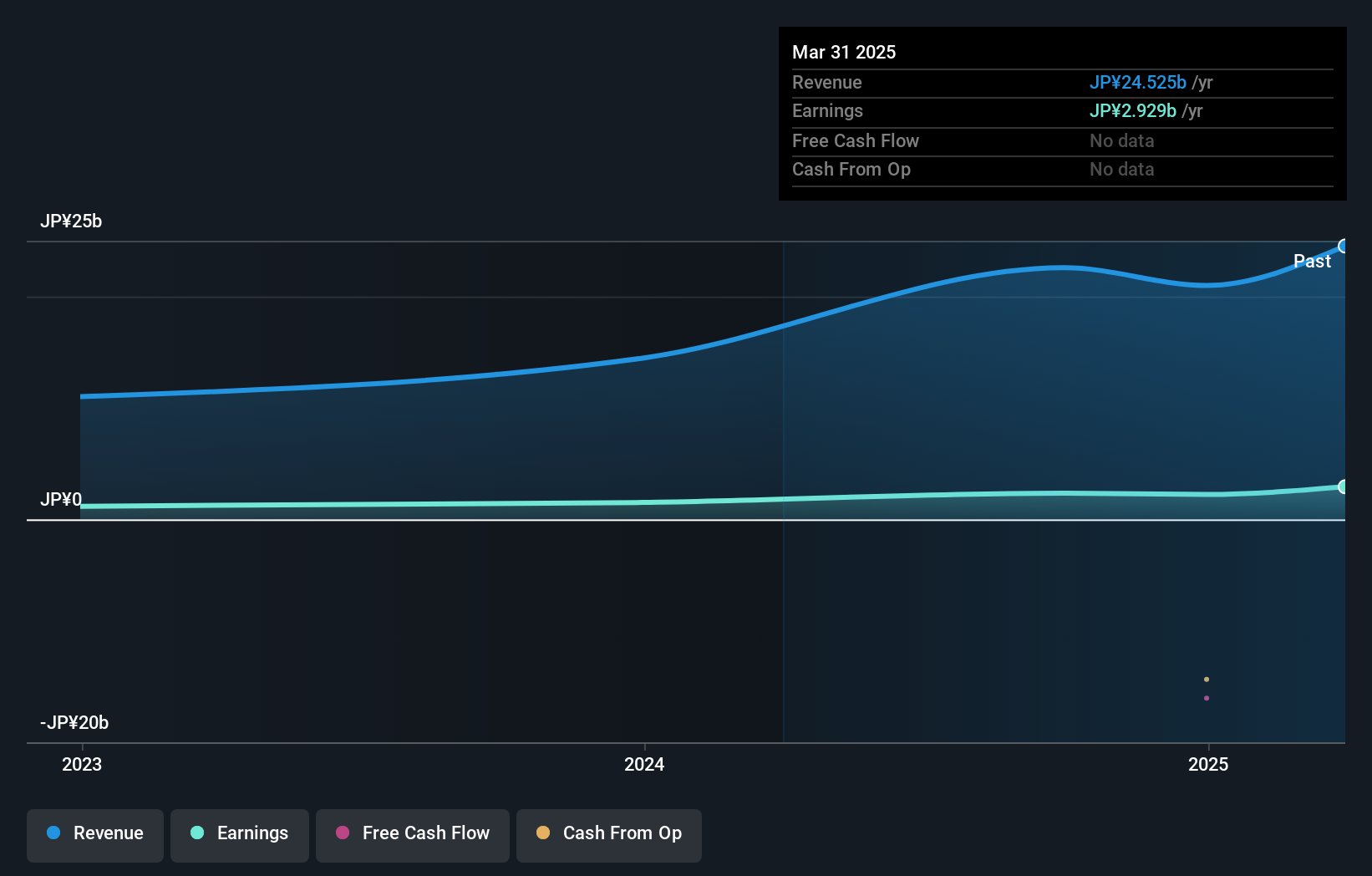The height and width of the screenshot is (876, 1372).
Task: Toggle the Earnings series legend button
Action: pos(240,835)
